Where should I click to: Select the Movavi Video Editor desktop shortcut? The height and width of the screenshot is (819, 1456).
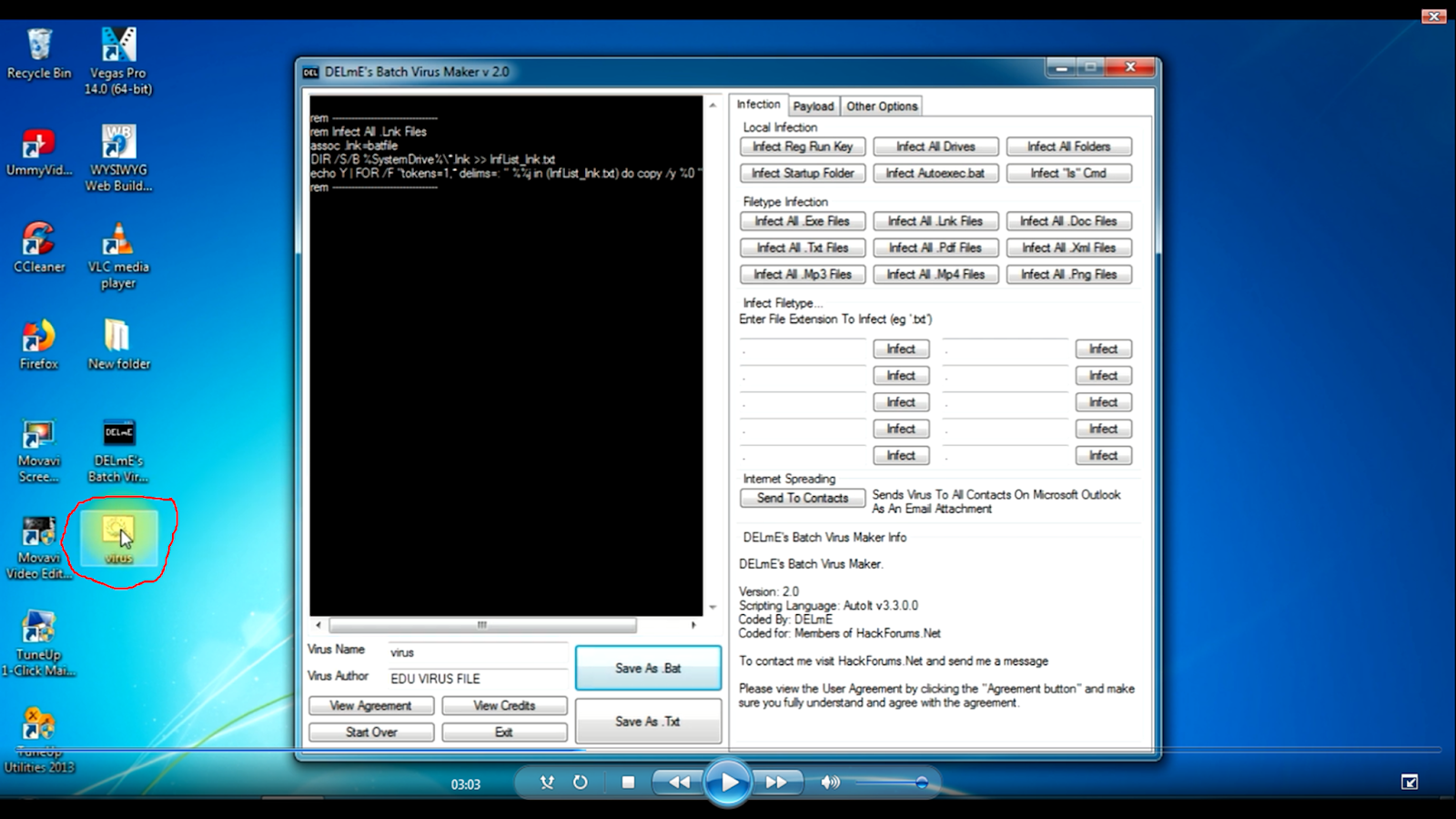[39, 548]
